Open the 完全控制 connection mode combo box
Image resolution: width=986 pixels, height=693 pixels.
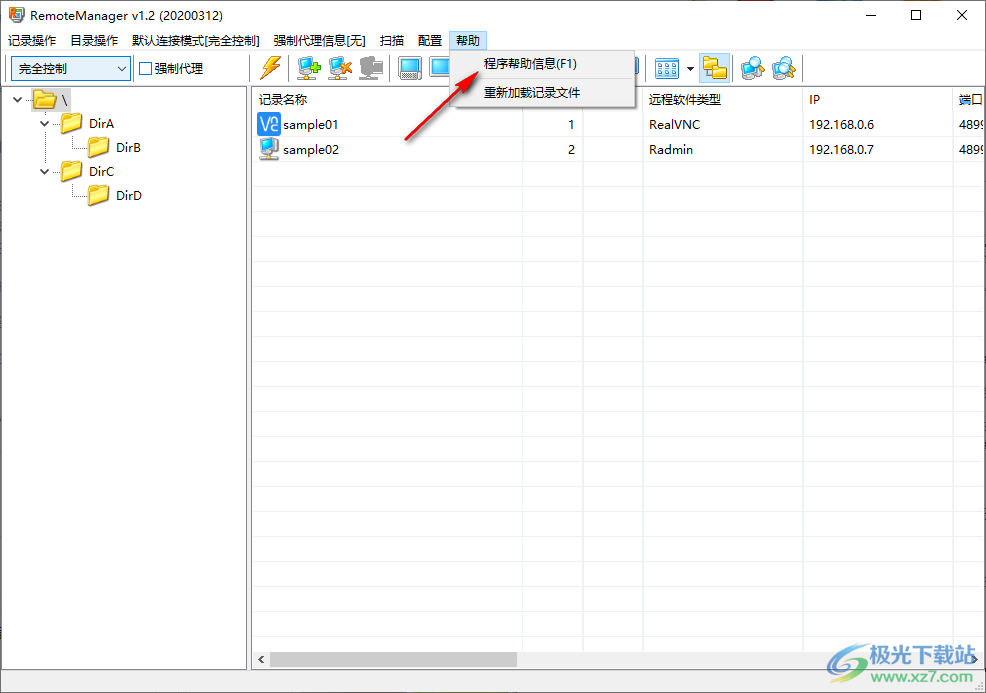pos(70,69)
